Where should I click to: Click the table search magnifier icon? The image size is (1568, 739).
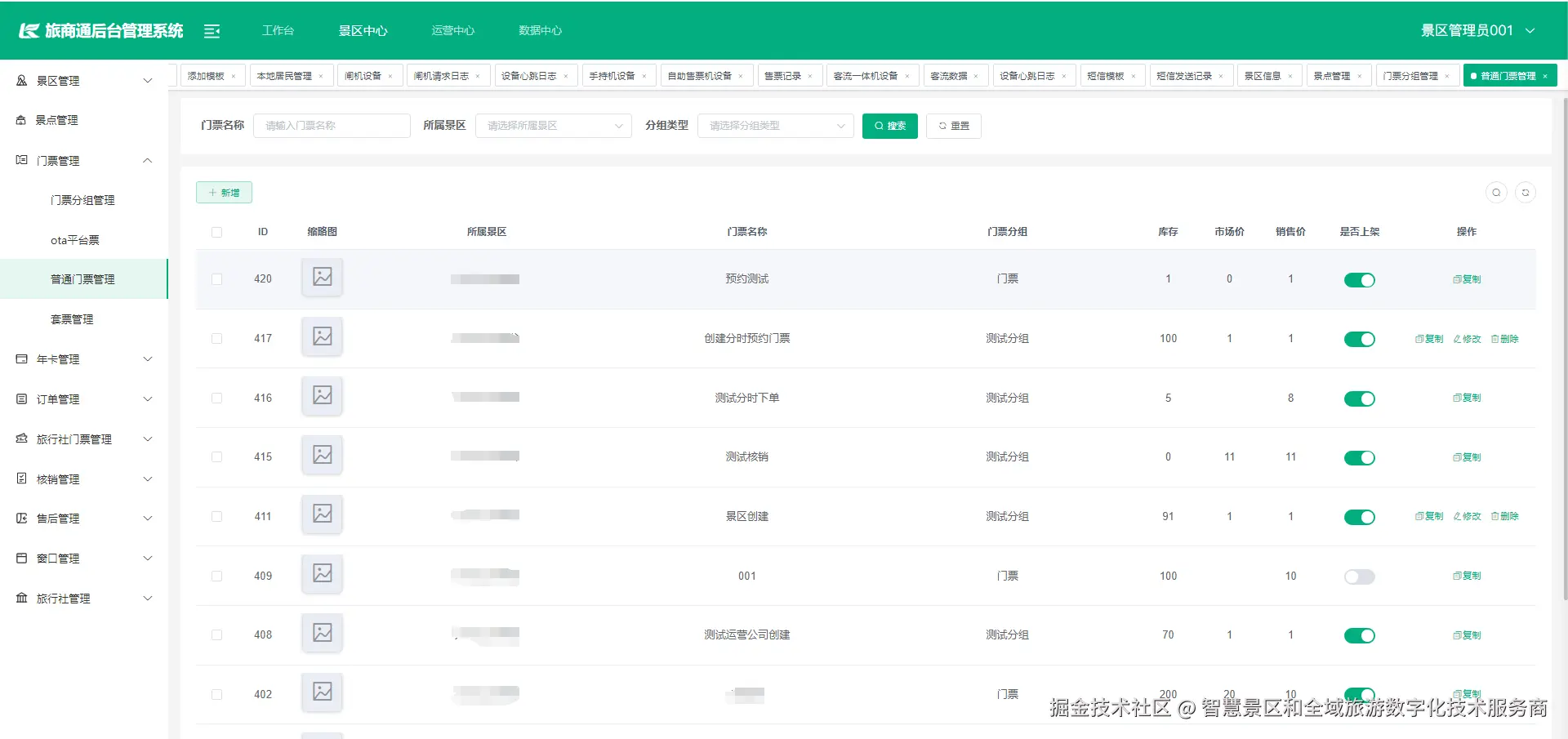[1496, 192]
